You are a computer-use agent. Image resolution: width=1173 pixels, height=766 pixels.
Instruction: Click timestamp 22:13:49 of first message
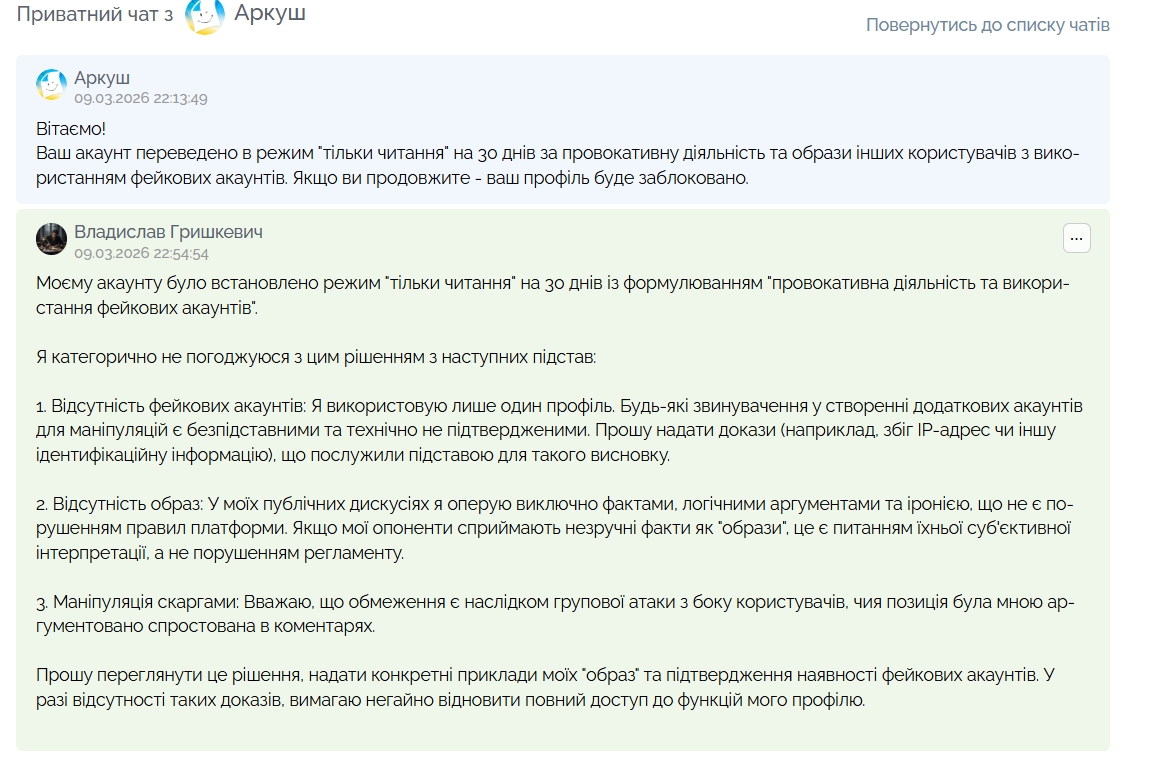(141, 98)
